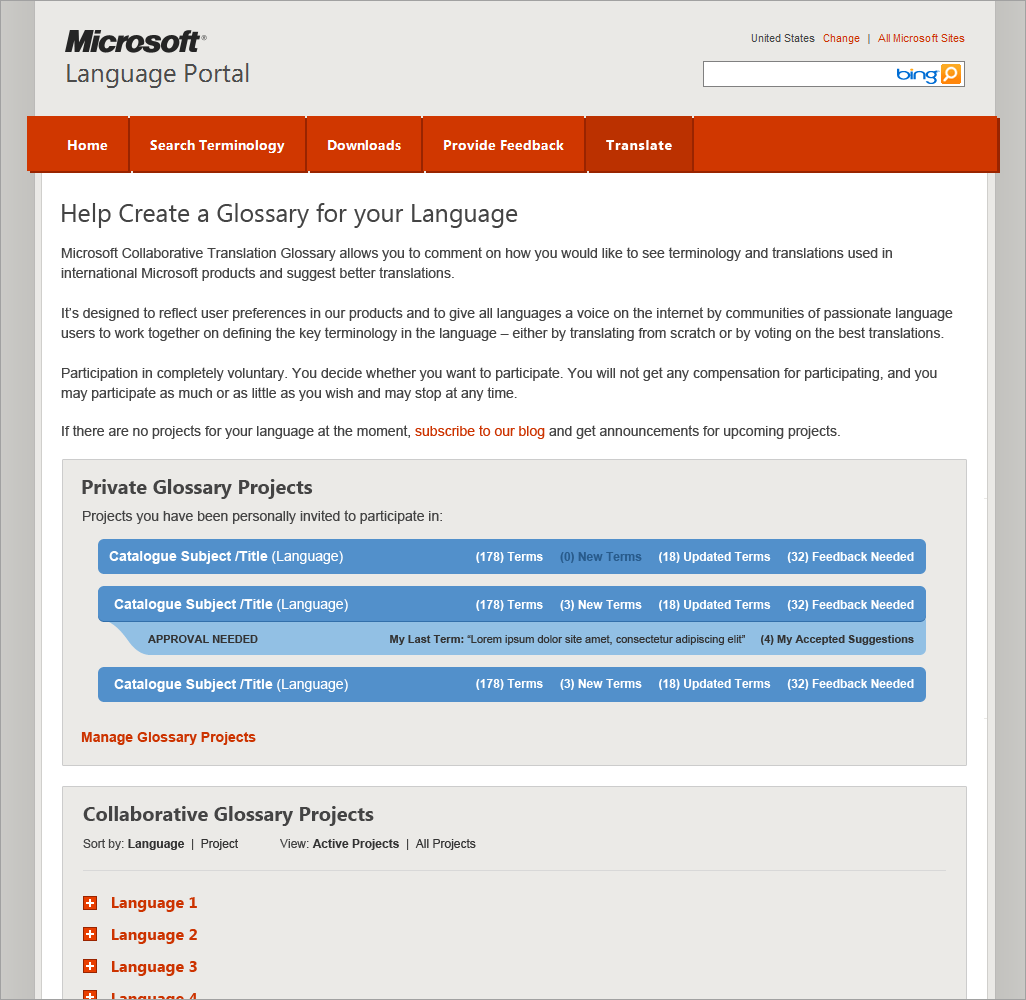
Task: Click the My Last Term text
Action: point(567,639)
